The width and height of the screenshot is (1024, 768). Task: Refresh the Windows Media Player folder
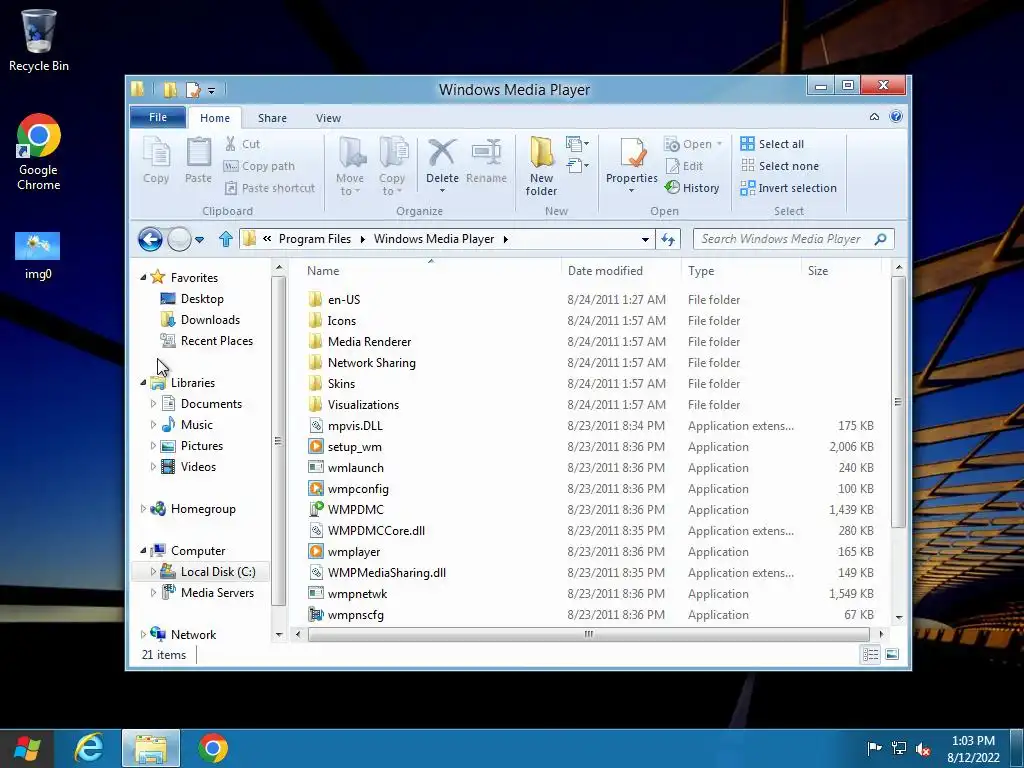pos(668,239)
